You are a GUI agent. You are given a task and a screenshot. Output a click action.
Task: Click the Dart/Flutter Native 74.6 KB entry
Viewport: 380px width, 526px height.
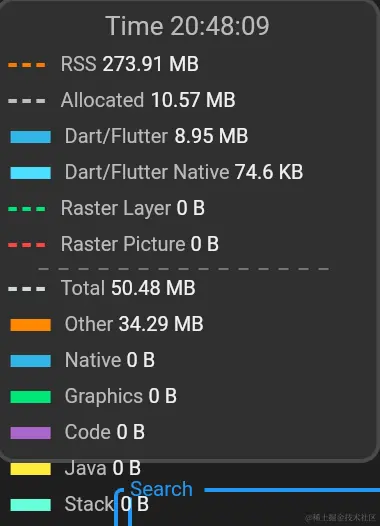pyautogui.click(x=184, y=172)
